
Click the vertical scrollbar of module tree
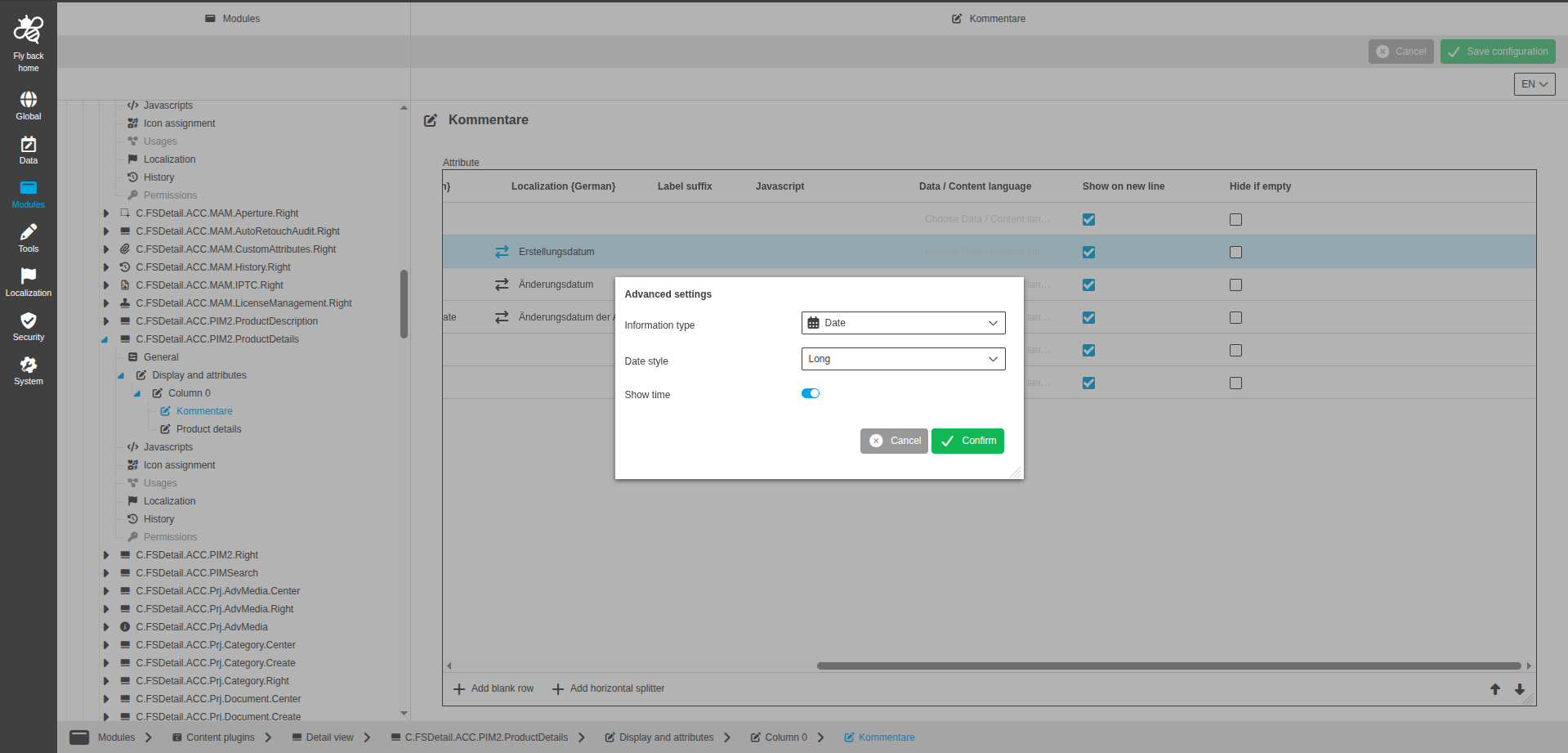click(x=404, y=304)
